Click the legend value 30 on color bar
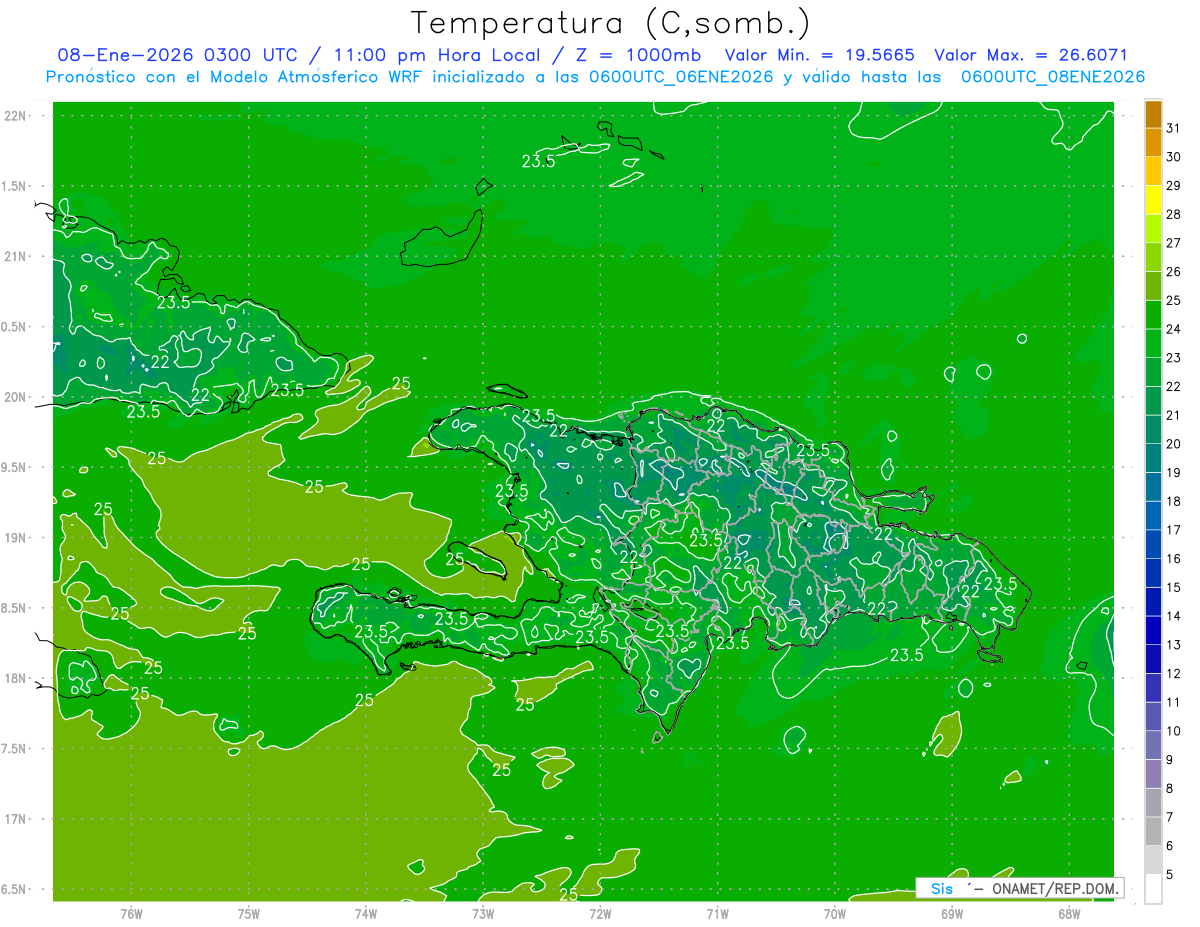Screen dimensions: 1200x927 [1173, 157]
